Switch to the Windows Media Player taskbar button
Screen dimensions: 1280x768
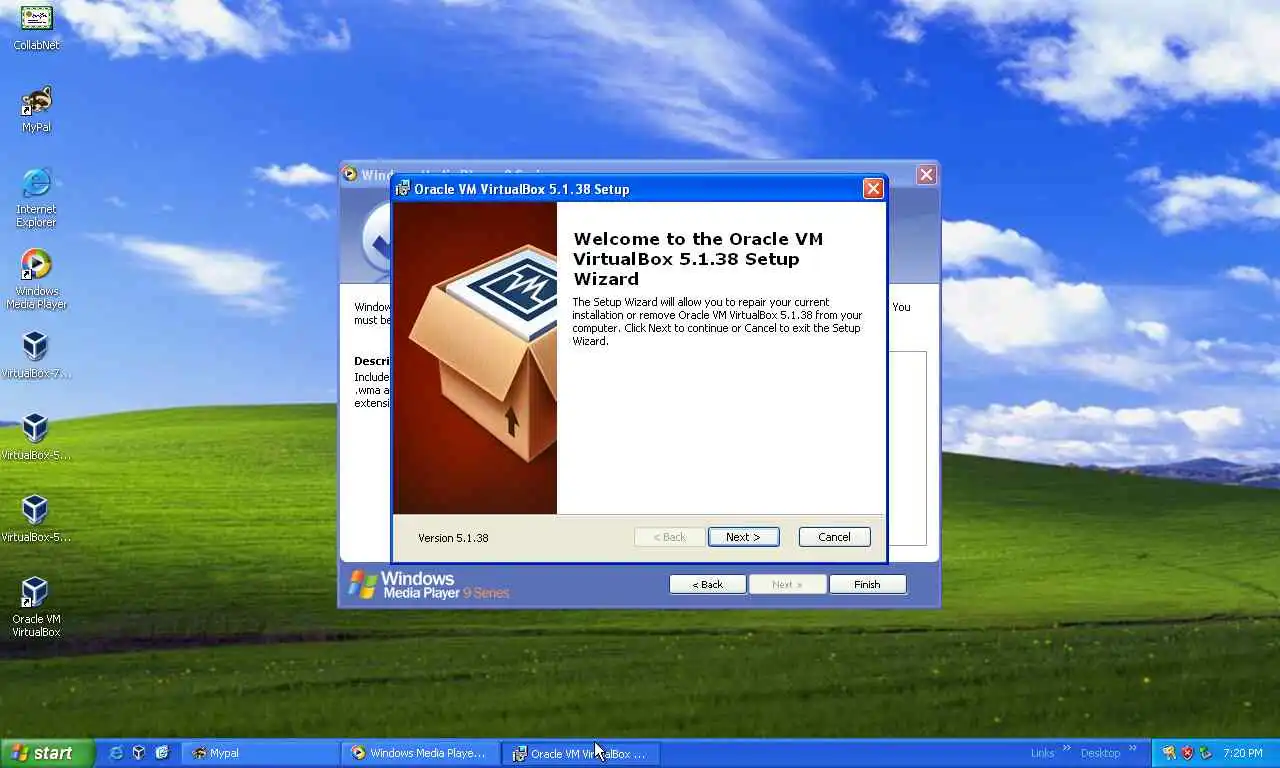(x=420, y=753)
